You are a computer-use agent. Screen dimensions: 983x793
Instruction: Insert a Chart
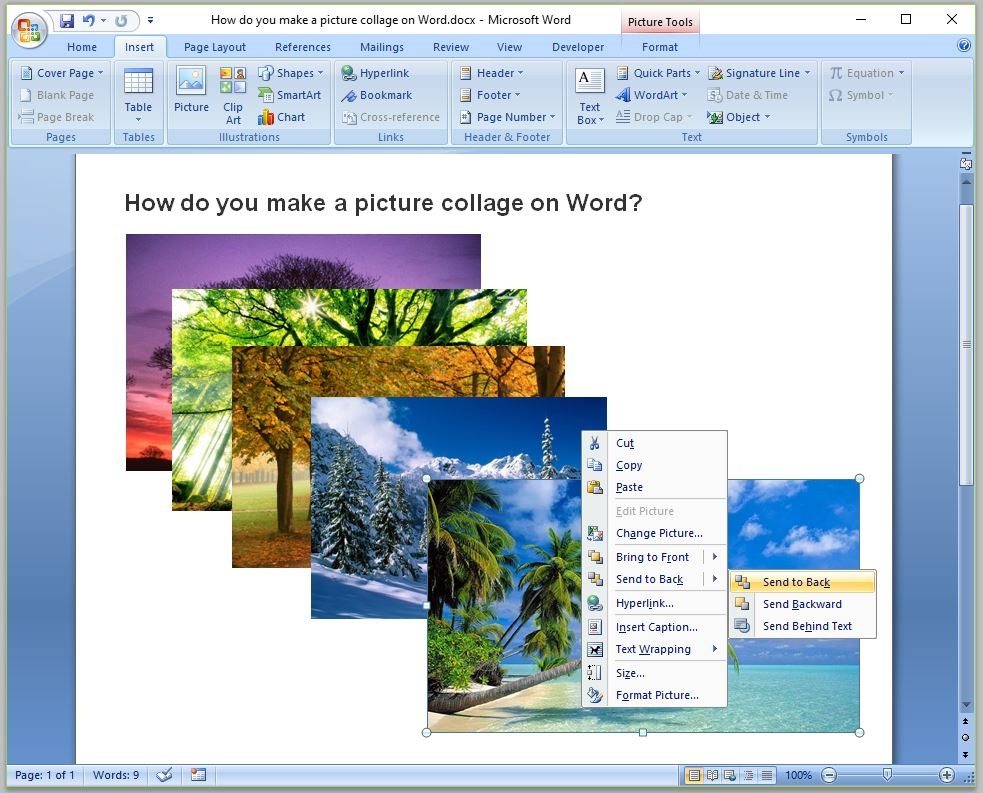[281, 117]
